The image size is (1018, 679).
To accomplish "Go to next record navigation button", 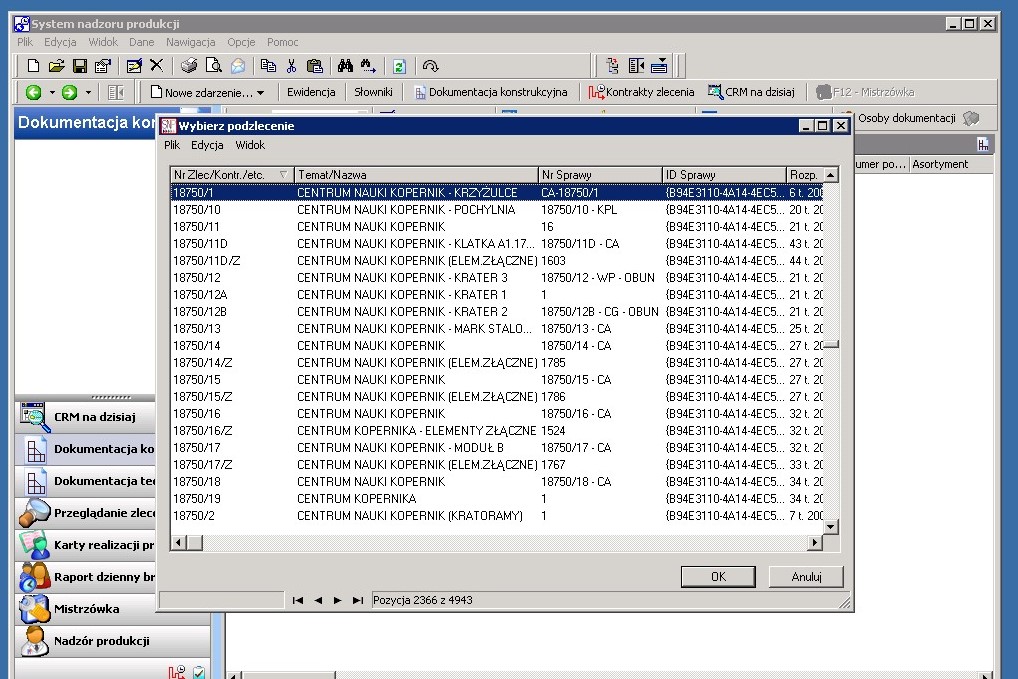I will click(x=338, y=600).
